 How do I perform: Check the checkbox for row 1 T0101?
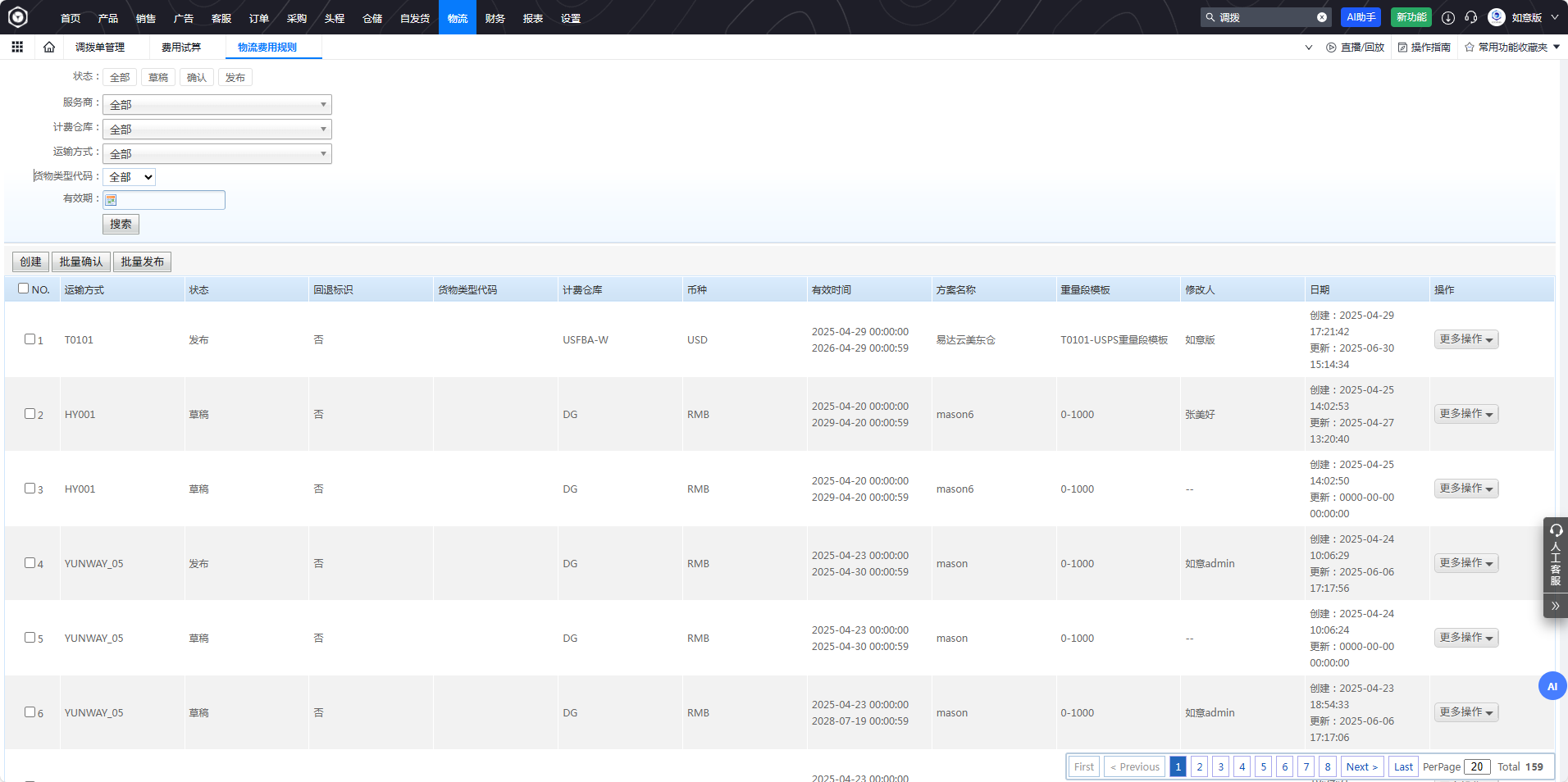coord(30,339)
